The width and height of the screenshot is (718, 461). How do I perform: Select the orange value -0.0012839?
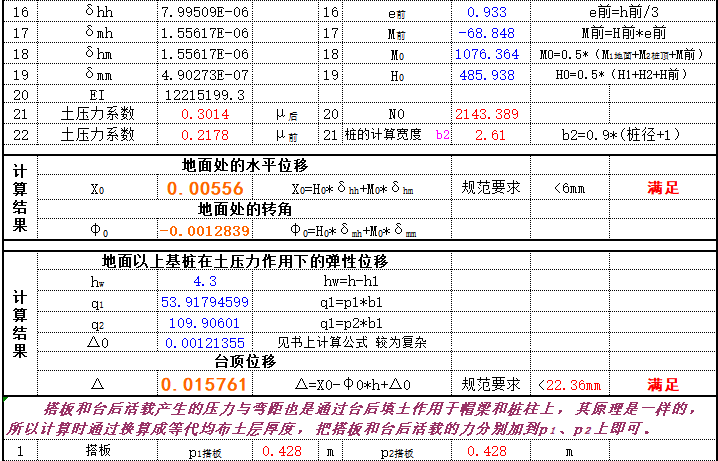pyautogui.click(x=205, y=230)
